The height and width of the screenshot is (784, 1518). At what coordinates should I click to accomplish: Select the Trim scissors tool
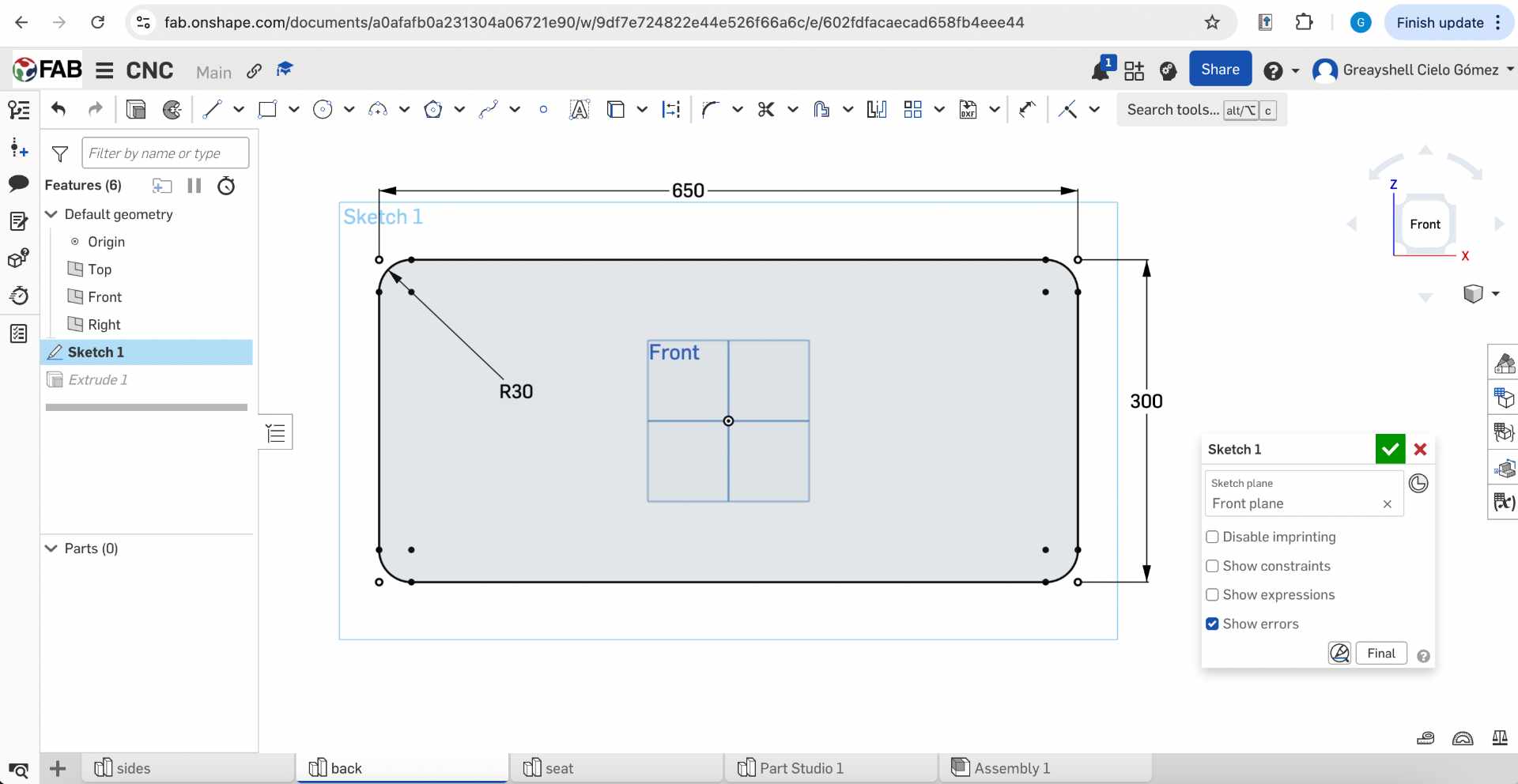(766, 109)
